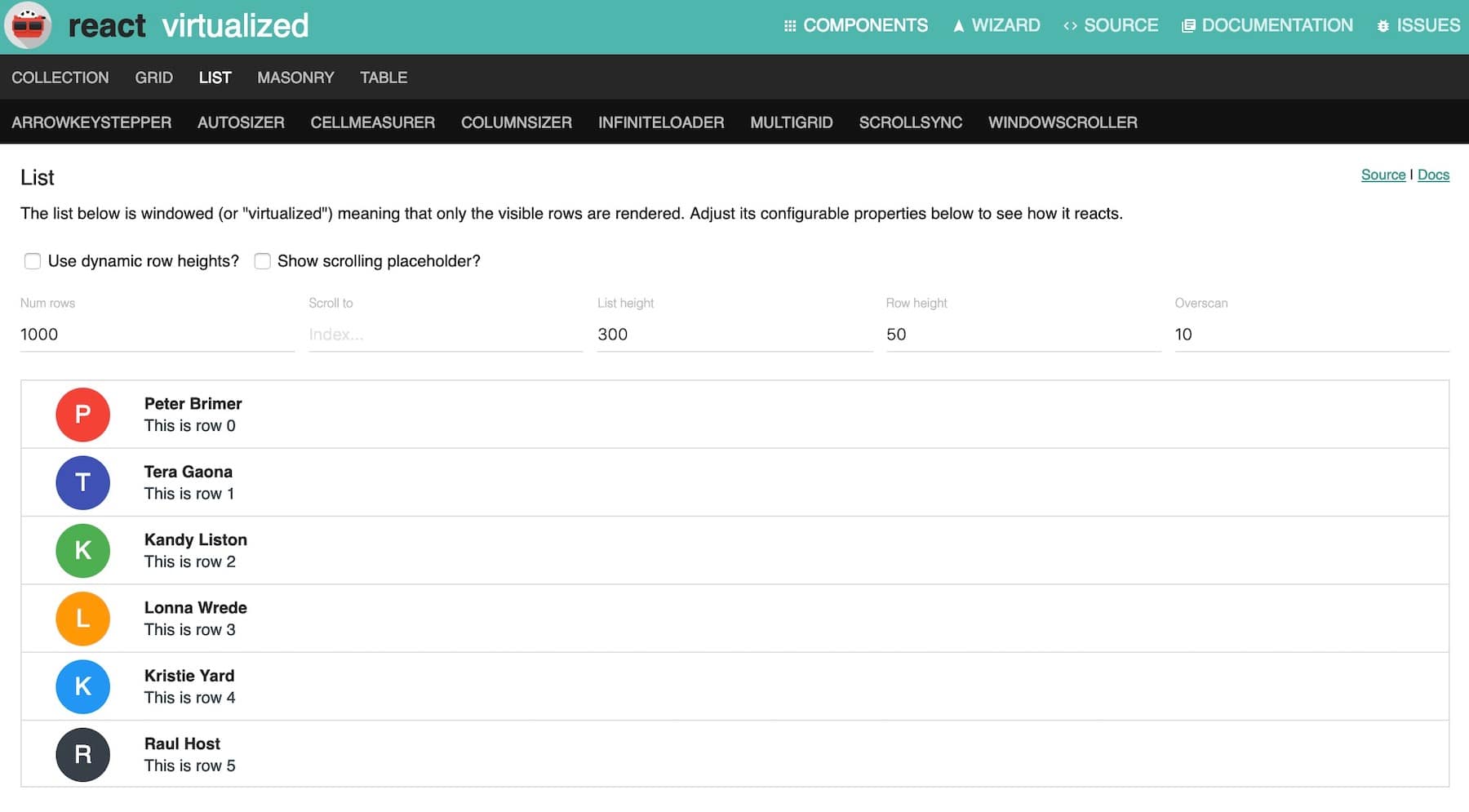The width and height of the screenshot is (1469, 812).
Task: Click the react-virtualized logo
Action: coord(30,25)
